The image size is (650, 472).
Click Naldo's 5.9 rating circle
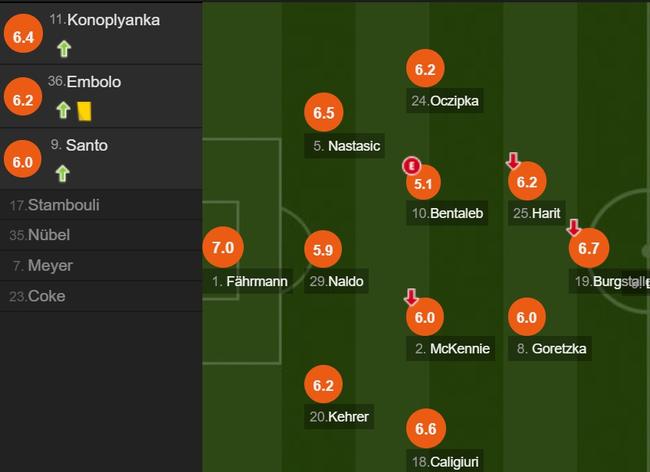coord(323,249)
